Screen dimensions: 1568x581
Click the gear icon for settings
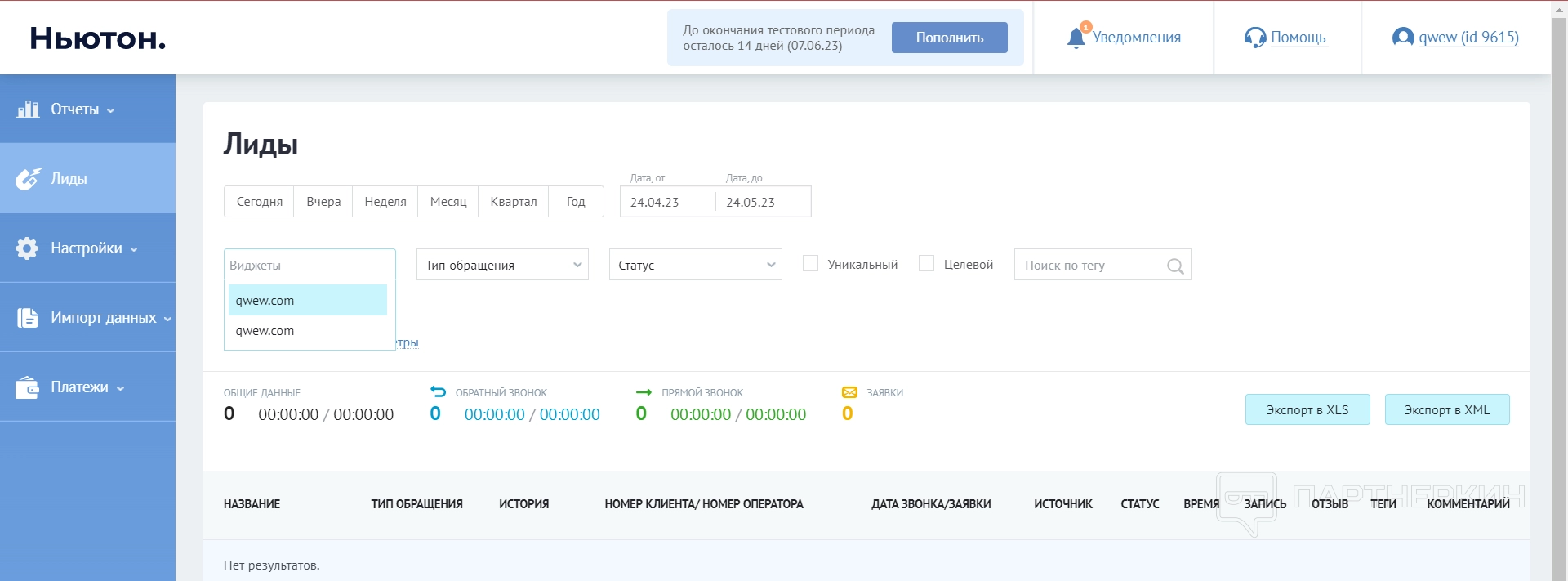tap(27, 248)
